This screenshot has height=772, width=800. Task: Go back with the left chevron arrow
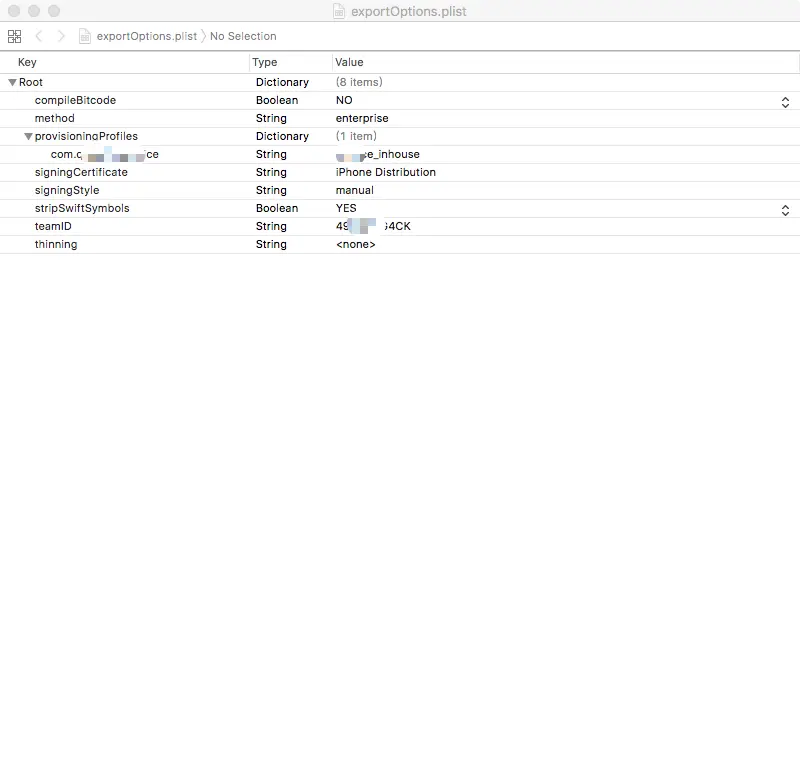(x=39, y=36)
